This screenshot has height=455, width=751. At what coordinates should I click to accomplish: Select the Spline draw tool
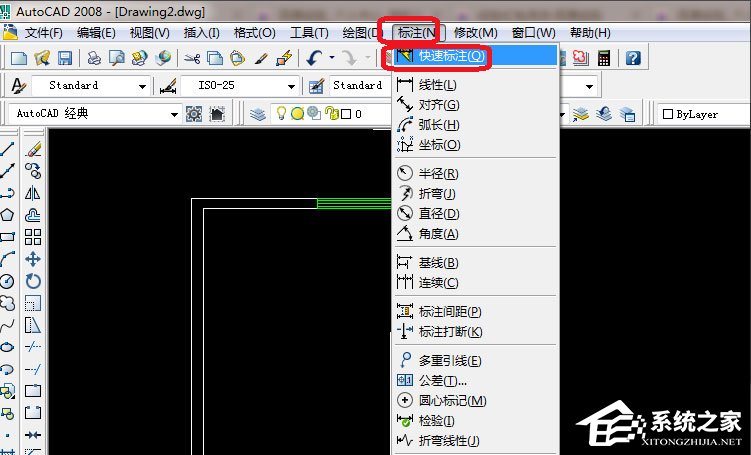click(7, 326)
